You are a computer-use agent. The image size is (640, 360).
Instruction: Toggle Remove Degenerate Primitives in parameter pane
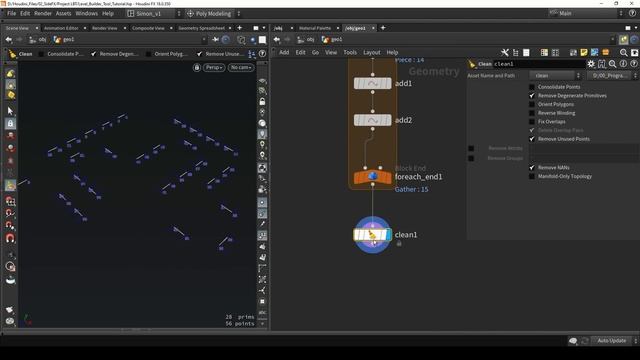coord(532,96)
